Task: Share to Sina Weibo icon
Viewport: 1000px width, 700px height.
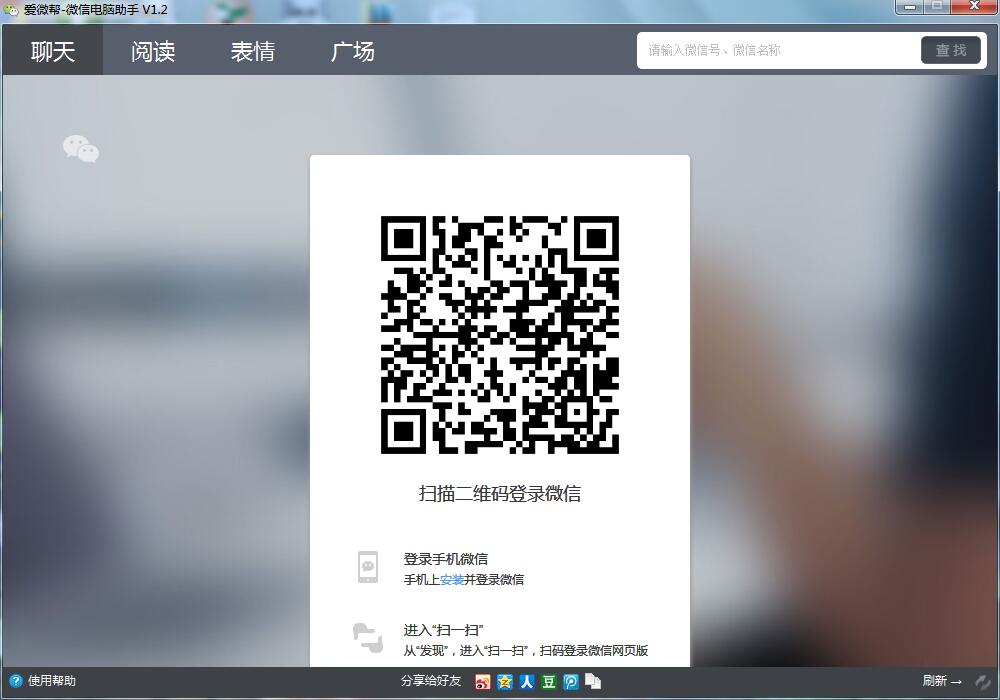Action: tap(483, 682)
